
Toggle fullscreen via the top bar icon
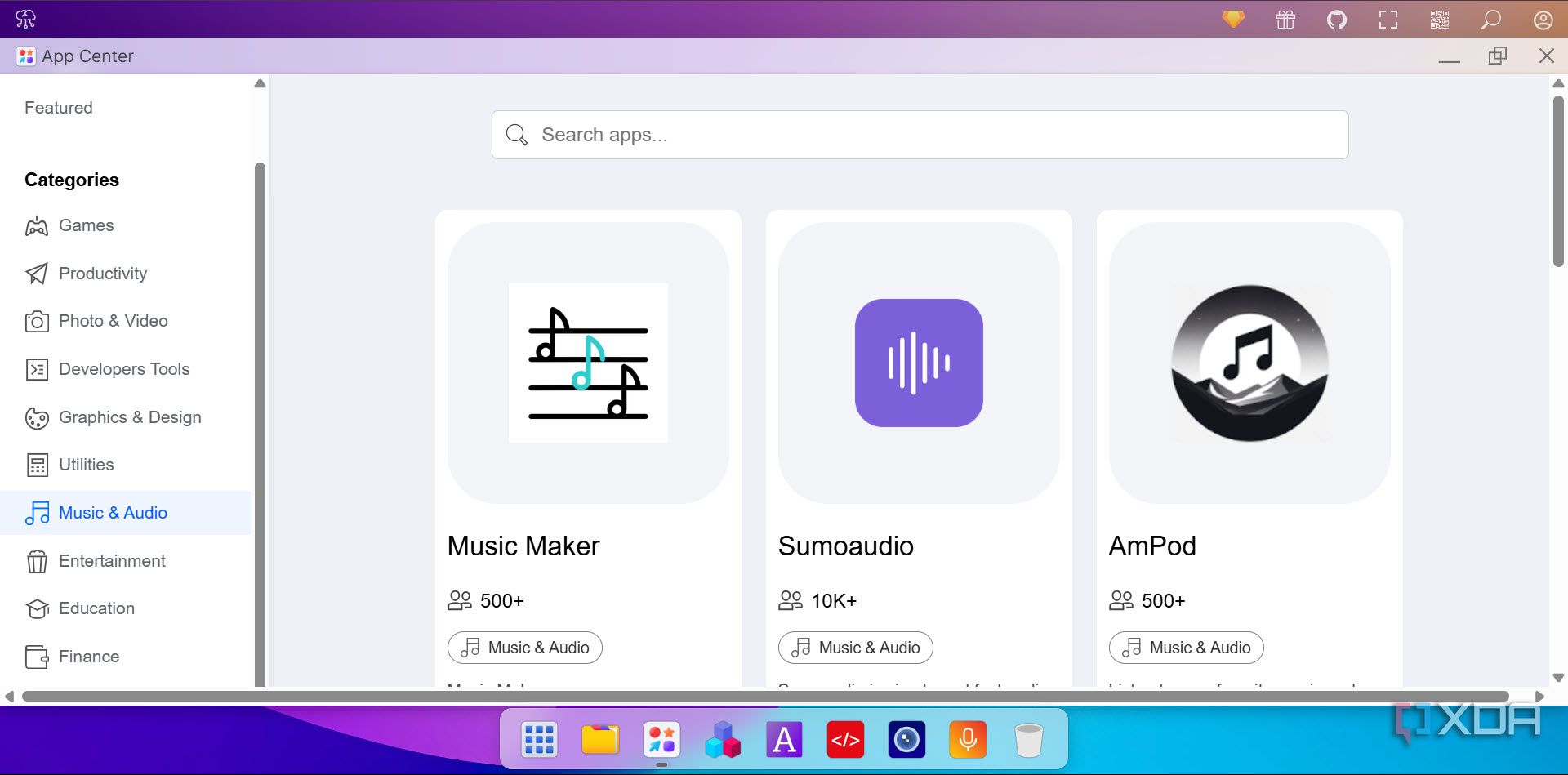tap(1388, 19)
